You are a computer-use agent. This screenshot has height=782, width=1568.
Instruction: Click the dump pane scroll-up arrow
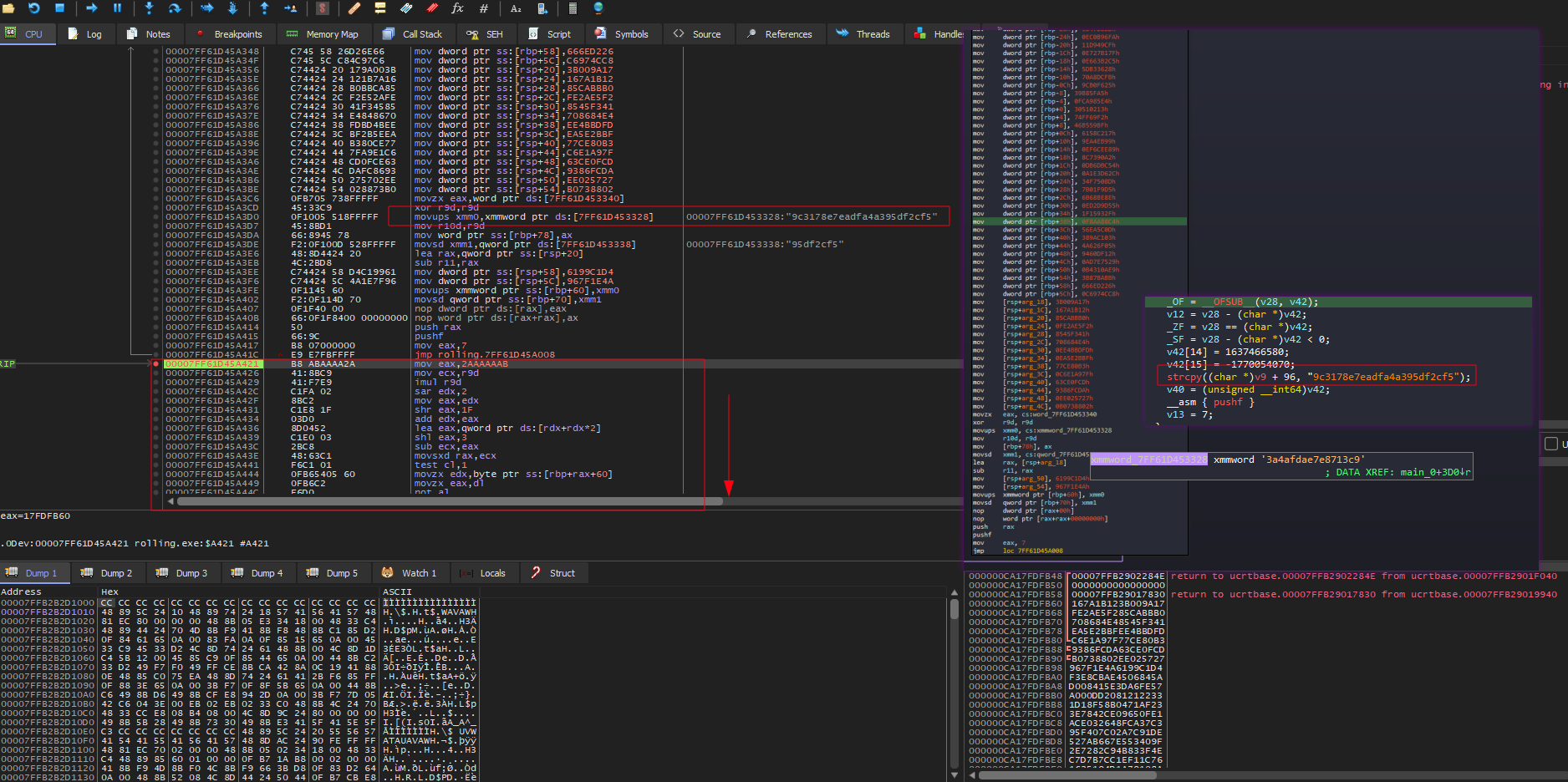point(954,592)
